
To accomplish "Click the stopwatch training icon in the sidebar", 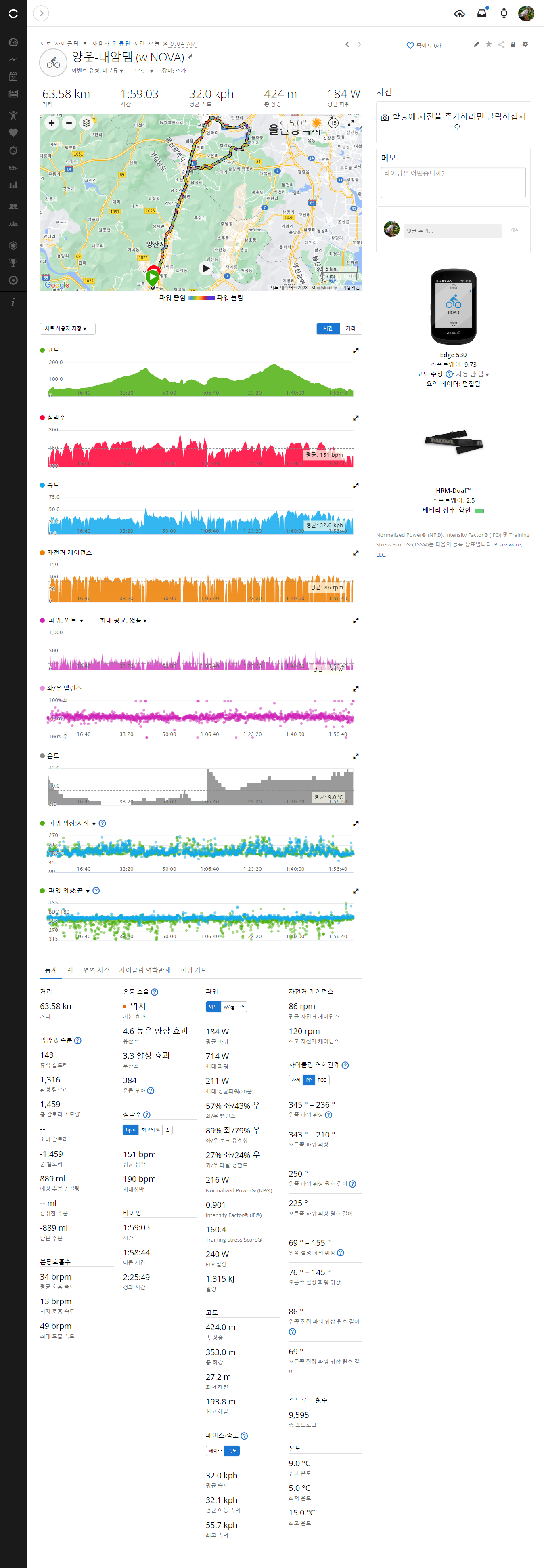I will click(x=13, y=150).
